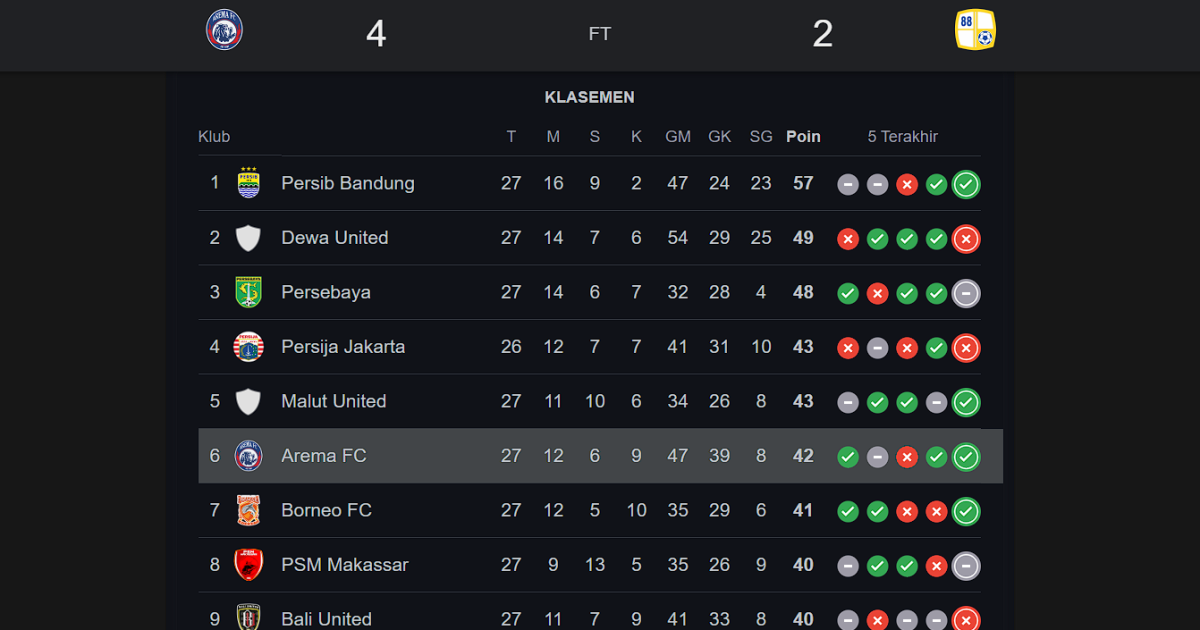The image size is (1200, 630).
Task: Select the Persija Jakarta club badge
Action: click(248, 347)
